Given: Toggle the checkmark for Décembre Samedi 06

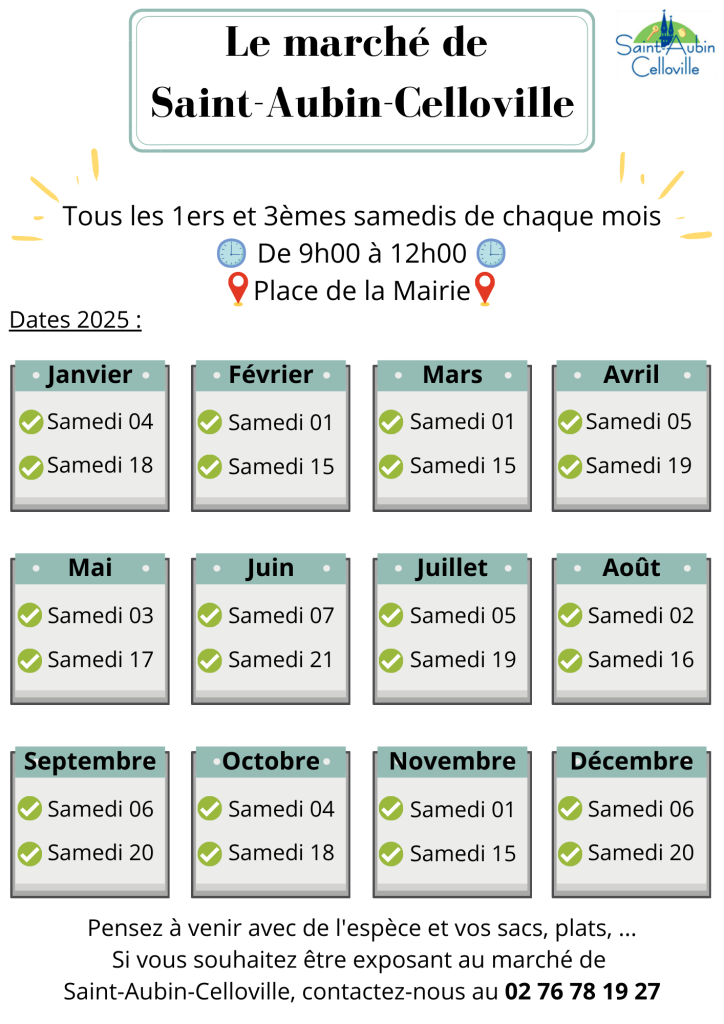Looking at the screenshot, I should click(570, 808).
